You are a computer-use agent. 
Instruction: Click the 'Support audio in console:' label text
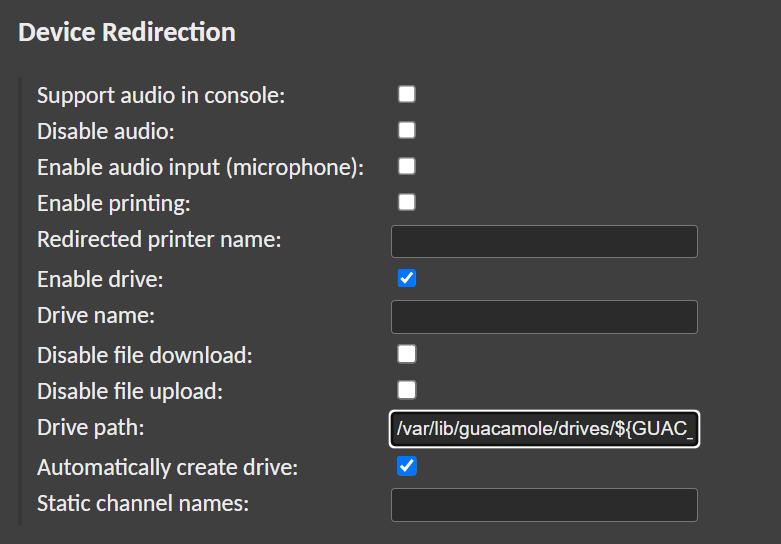[x=161, y=96]
